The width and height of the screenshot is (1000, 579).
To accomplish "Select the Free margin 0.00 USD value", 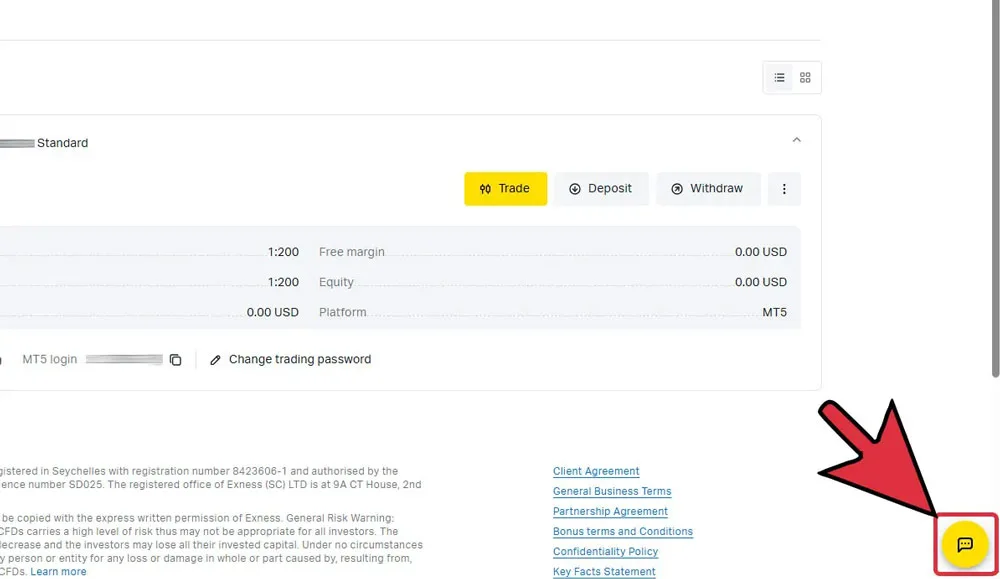I will pos(760,252).
